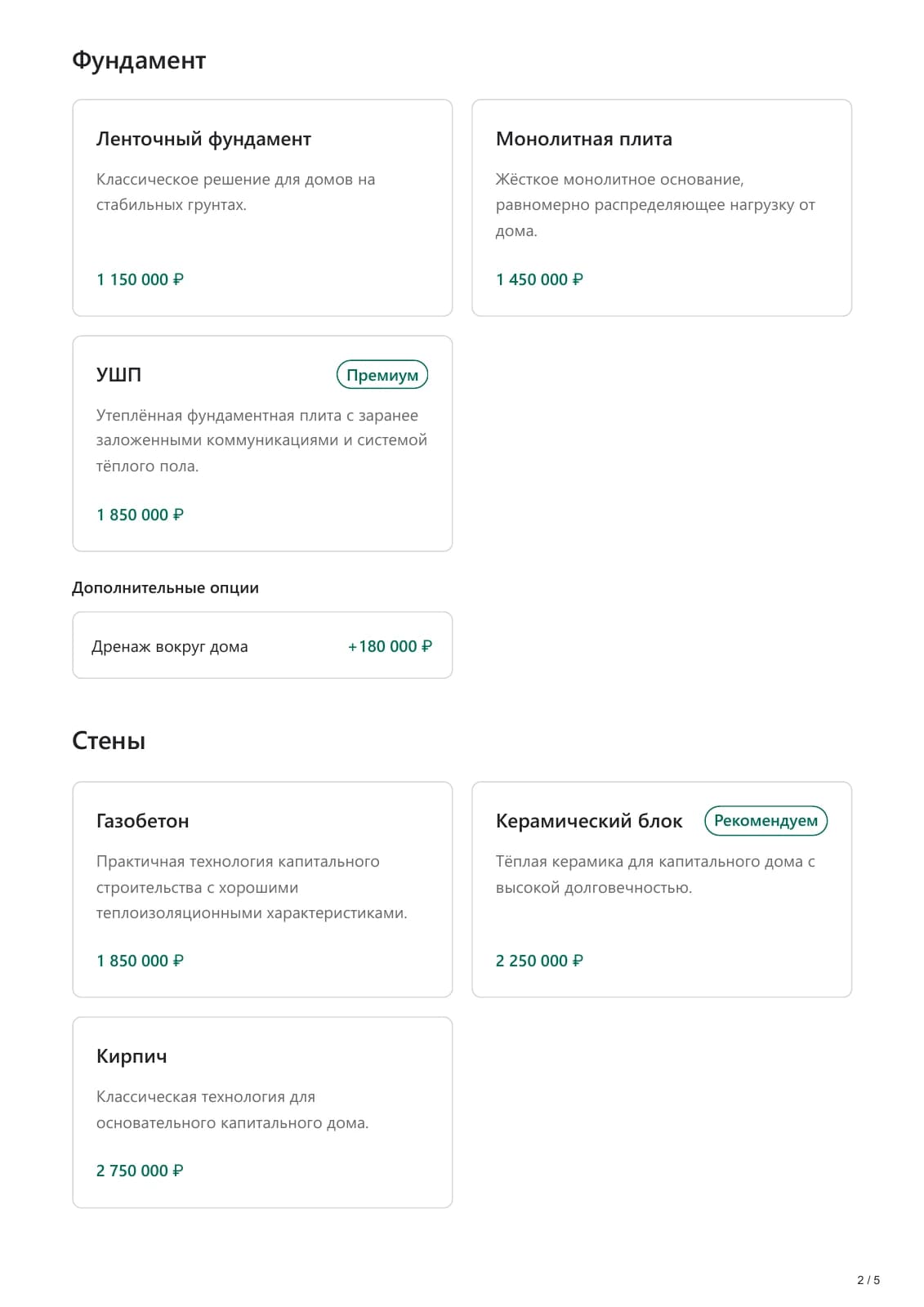Click the 2 250 000 ₽ price
This screenshot has height=1307, width=924.
[x=539, y=961]
